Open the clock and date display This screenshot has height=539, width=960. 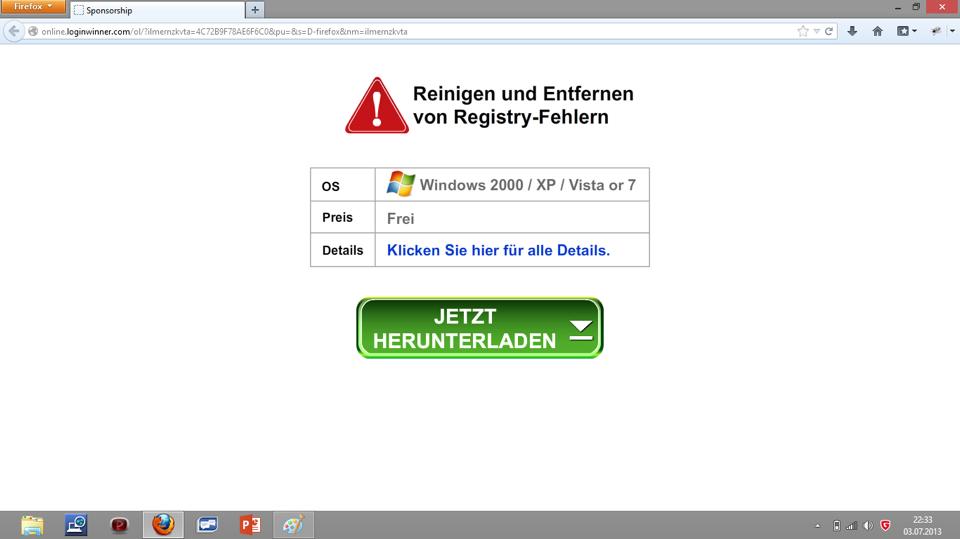point(922,525)
